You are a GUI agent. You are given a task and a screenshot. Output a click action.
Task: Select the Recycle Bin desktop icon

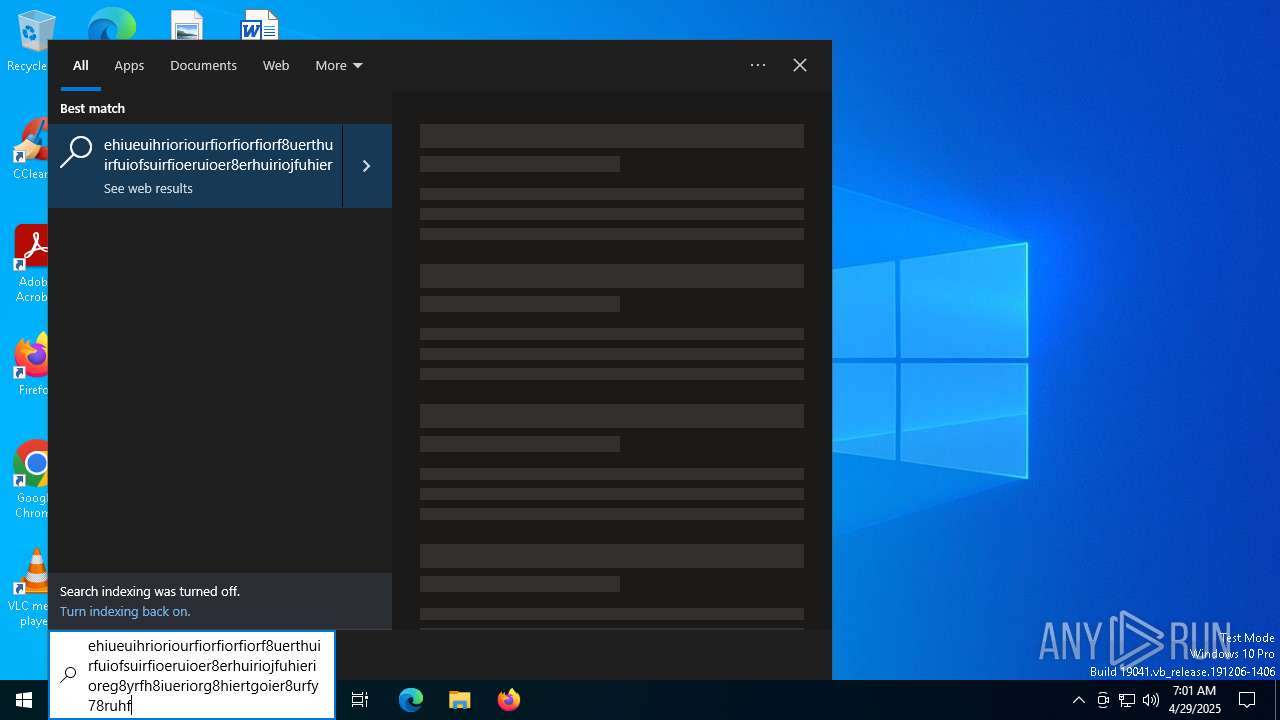pos(28,42)
